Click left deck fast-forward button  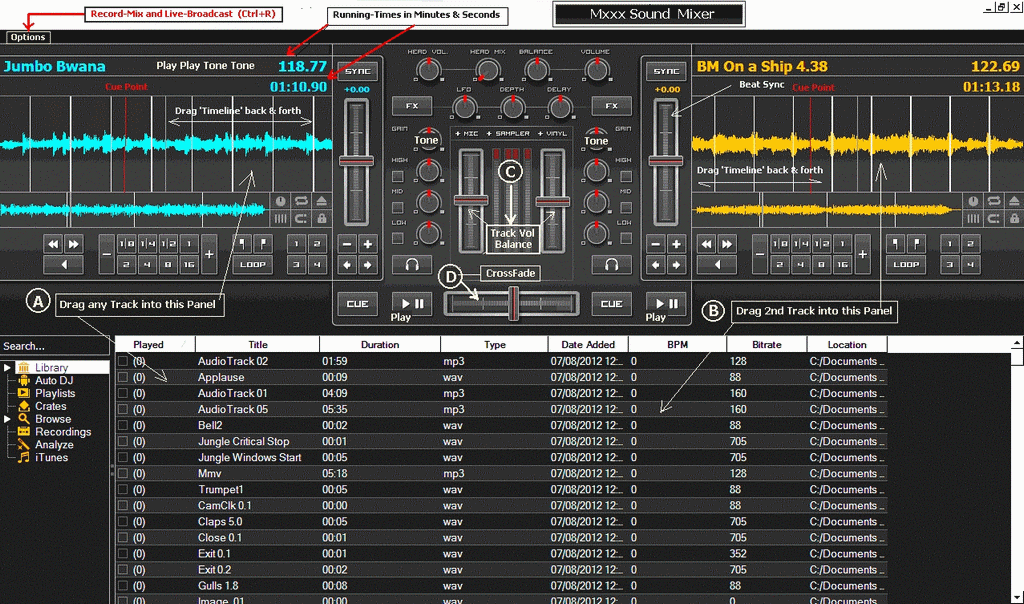pos(74,244)
